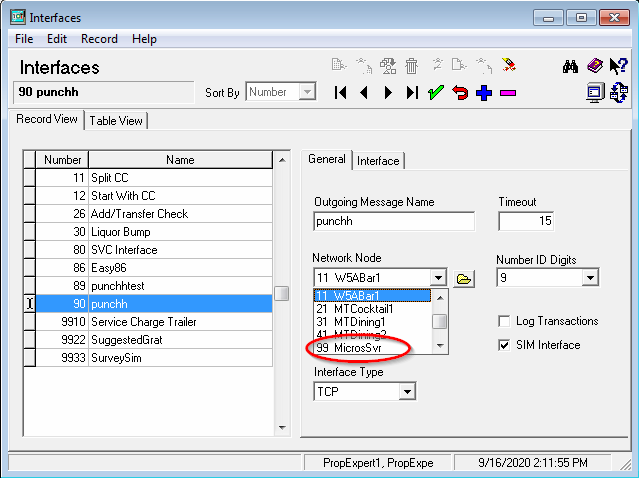Image resolution: width=639 pixels, height=478 pixels.
Task: Select the SVC Interface row
Action: coord(154,250)
